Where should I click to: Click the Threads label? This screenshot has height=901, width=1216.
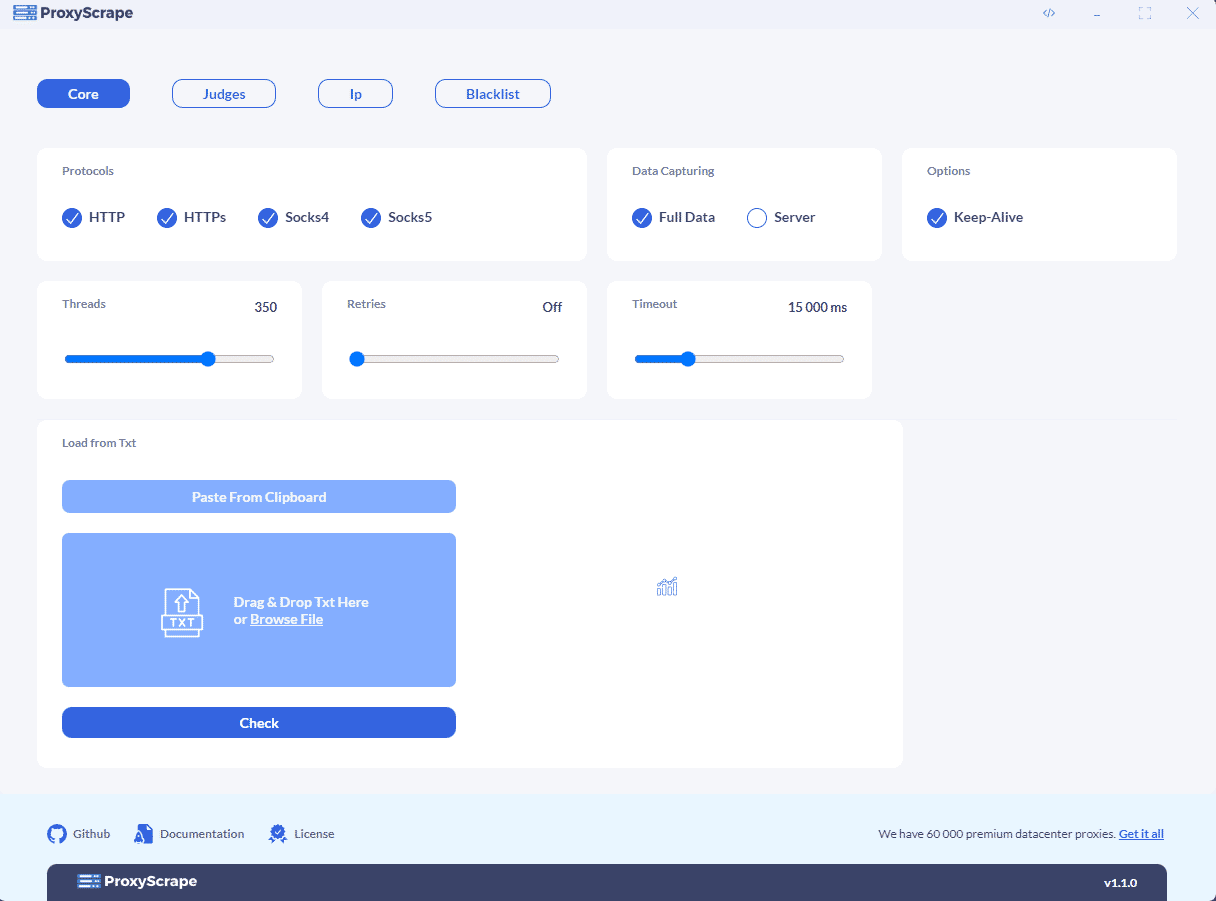coord(84,304)
